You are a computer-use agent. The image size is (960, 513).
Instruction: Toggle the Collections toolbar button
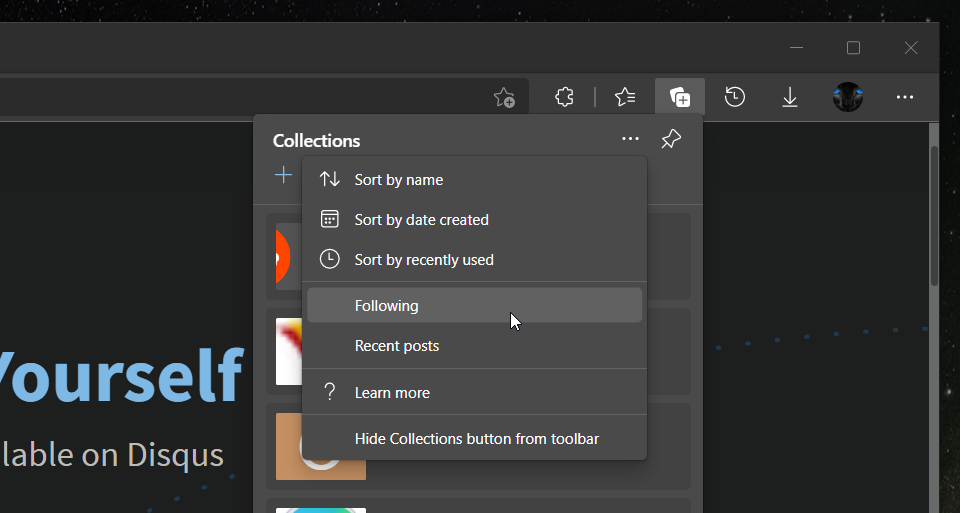pyautogui.click(x=680, y=97)
